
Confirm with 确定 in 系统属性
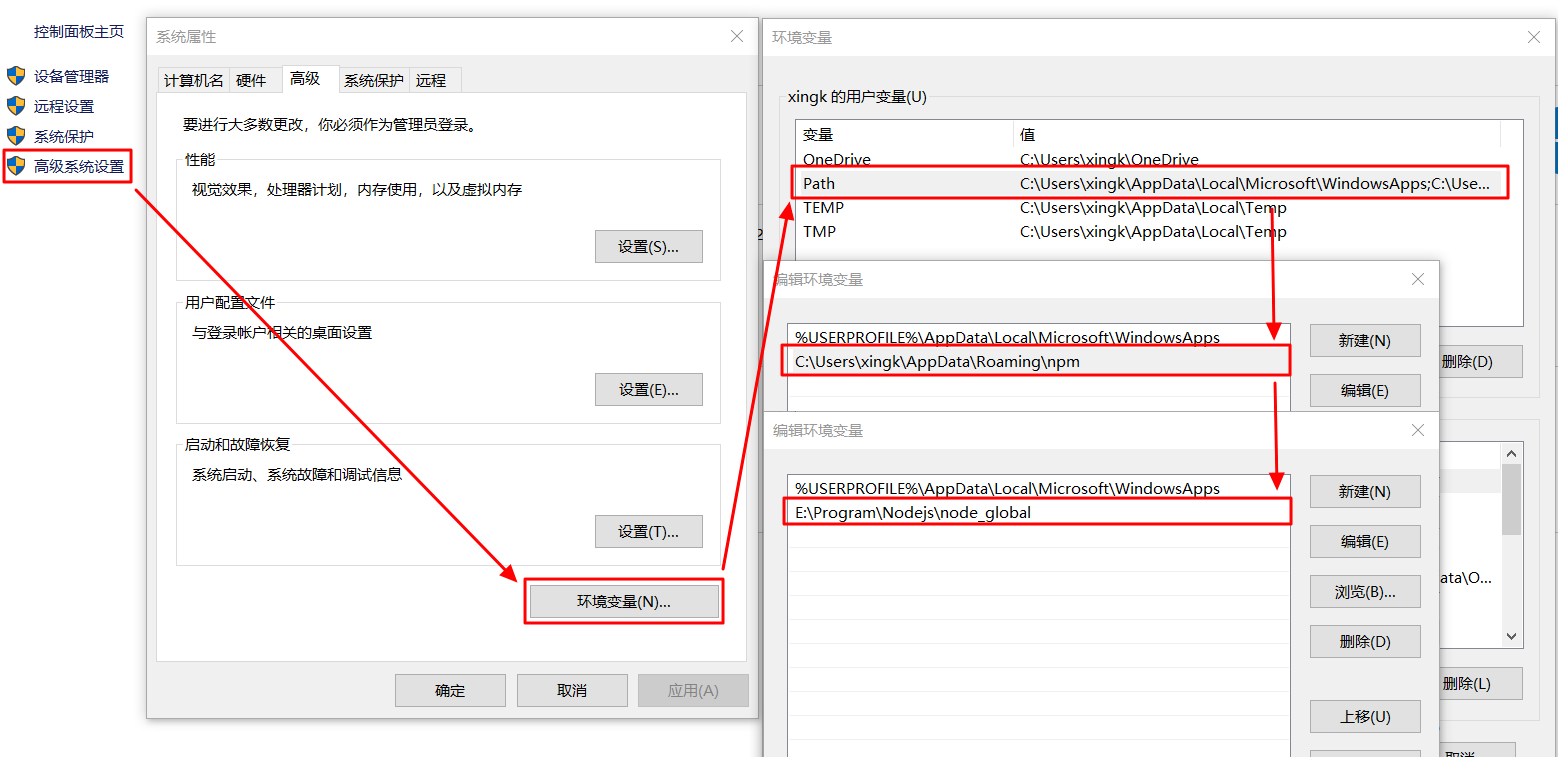(450, 690)
